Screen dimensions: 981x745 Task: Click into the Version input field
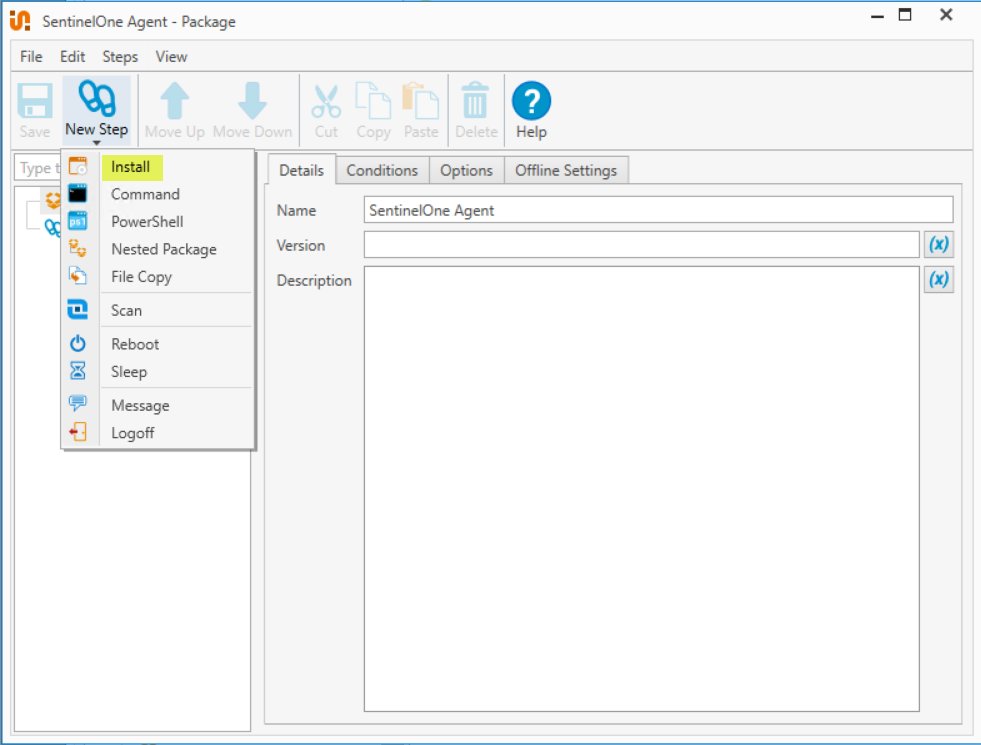click(641, 245)
